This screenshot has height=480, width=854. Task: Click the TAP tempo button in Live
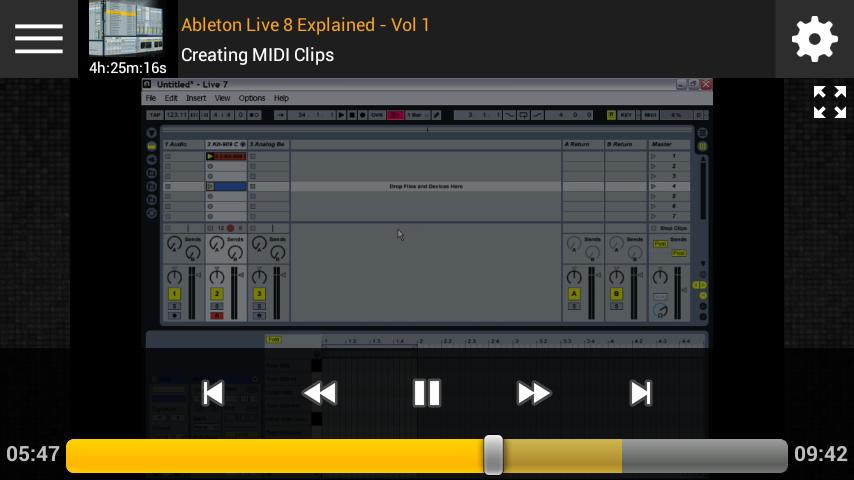click(155, 115)
